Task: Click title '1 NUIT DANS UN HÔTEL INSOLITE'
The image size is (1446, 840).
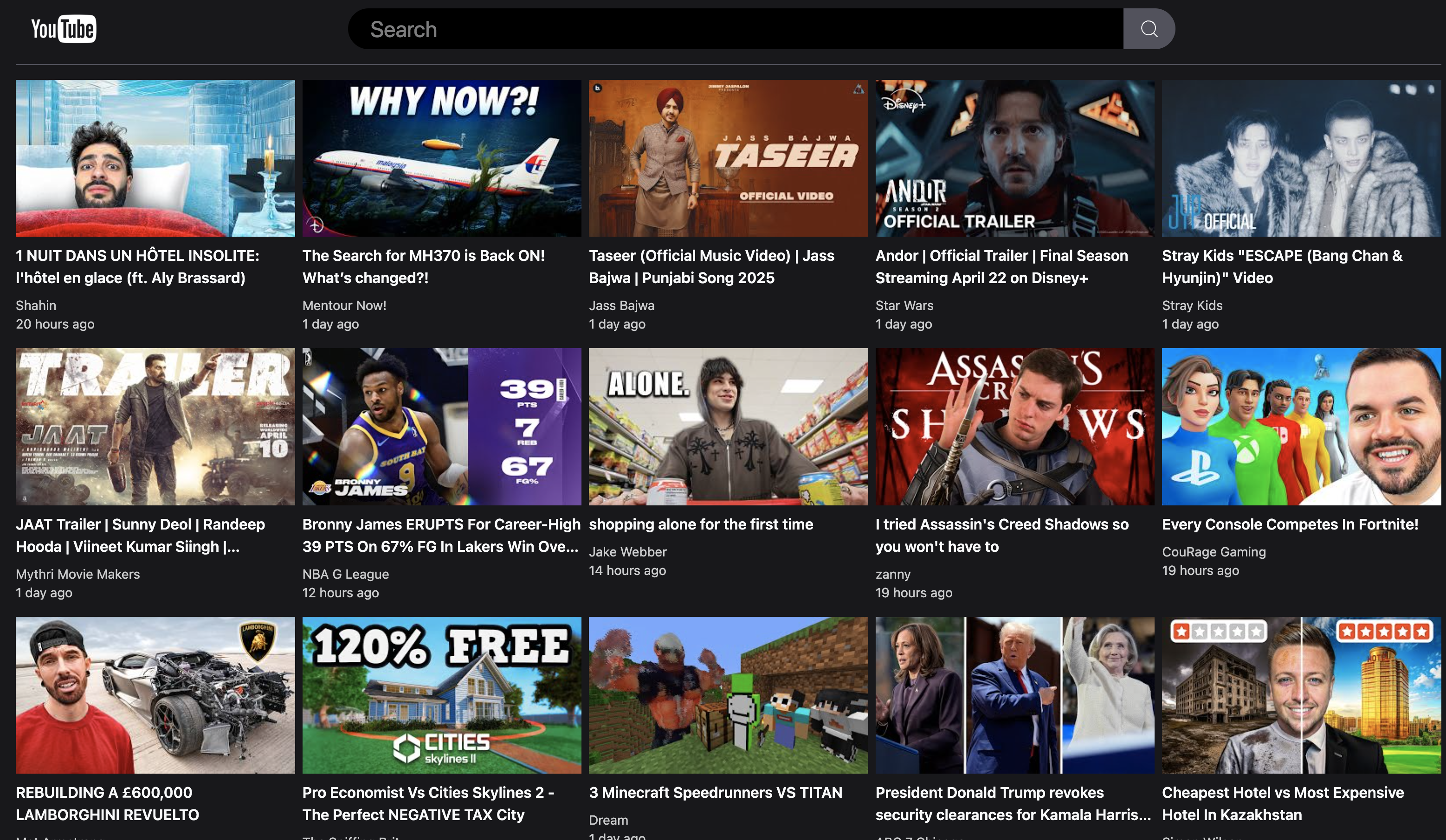Action: (138, 267)
